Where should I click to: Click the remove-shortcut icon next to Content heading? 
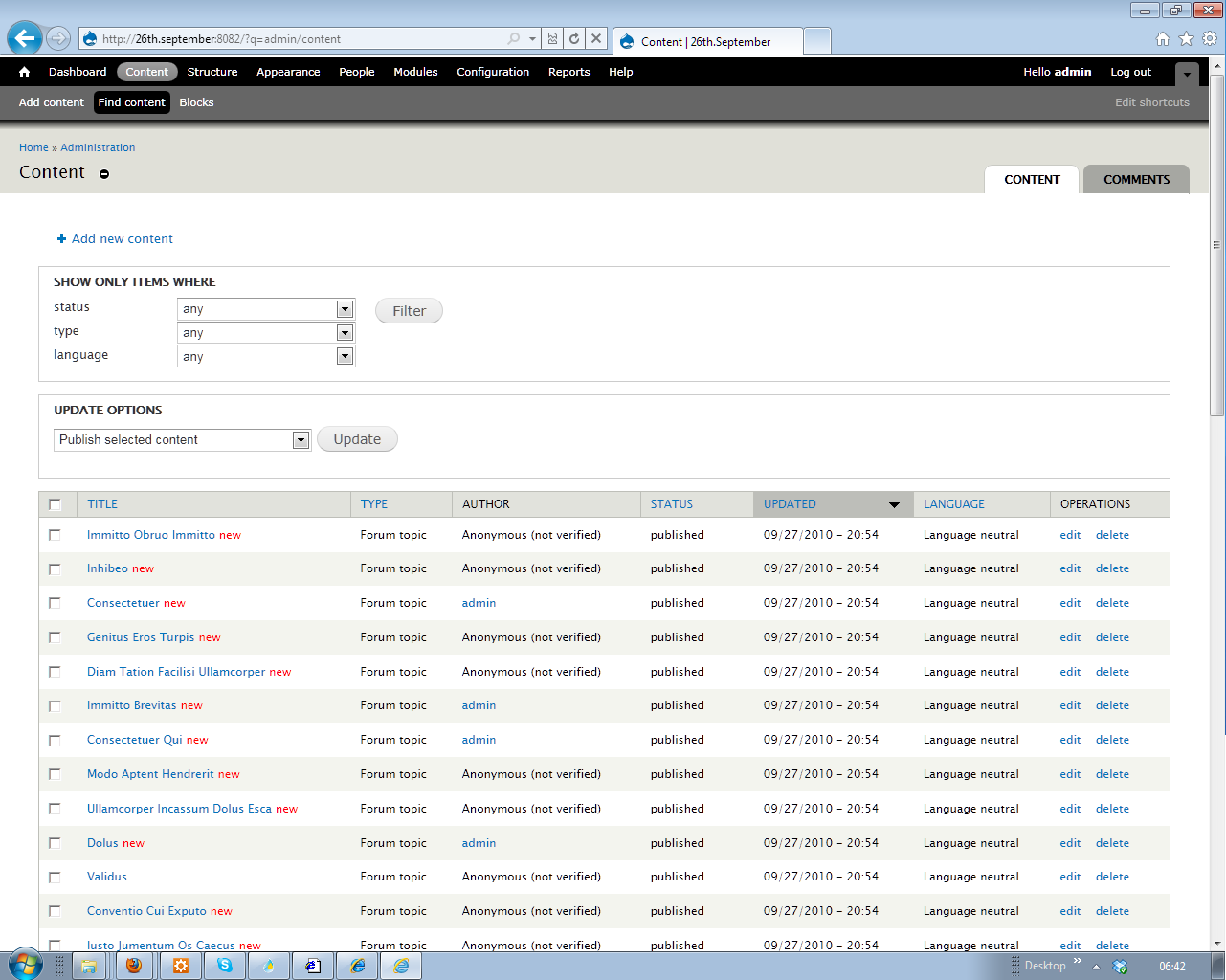pos(104,174)
